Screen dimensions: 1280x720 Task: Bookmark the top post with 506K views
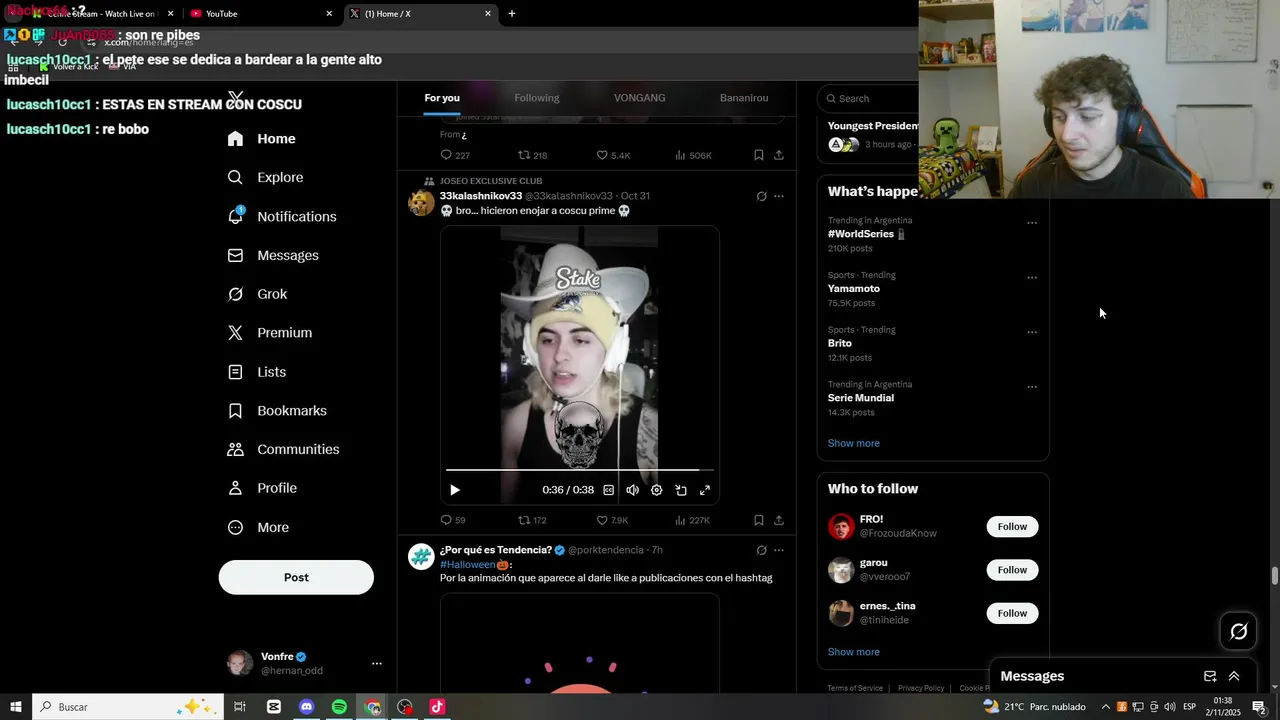[758, 155]
